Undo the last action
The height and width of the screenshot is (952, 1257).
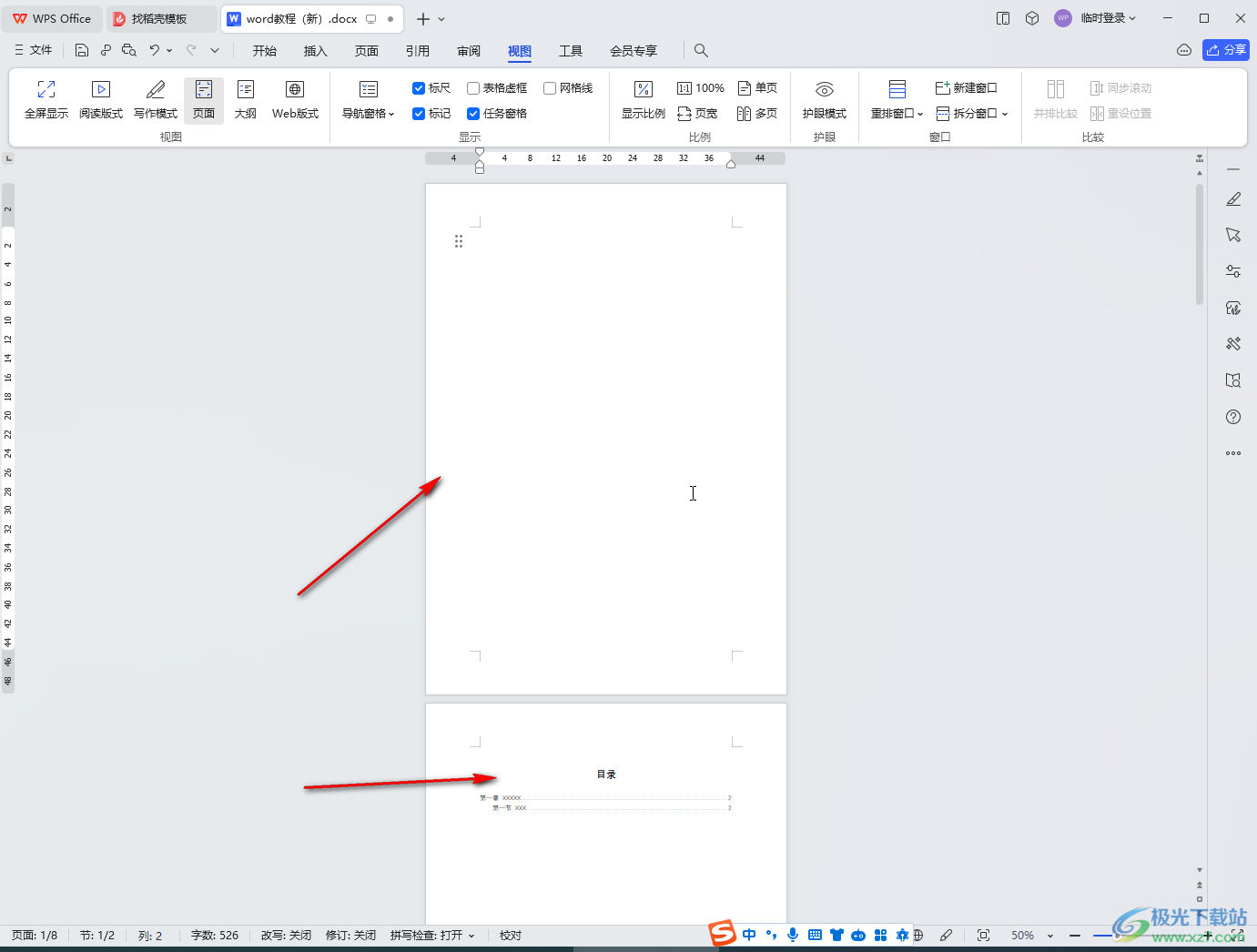[155, 51]
